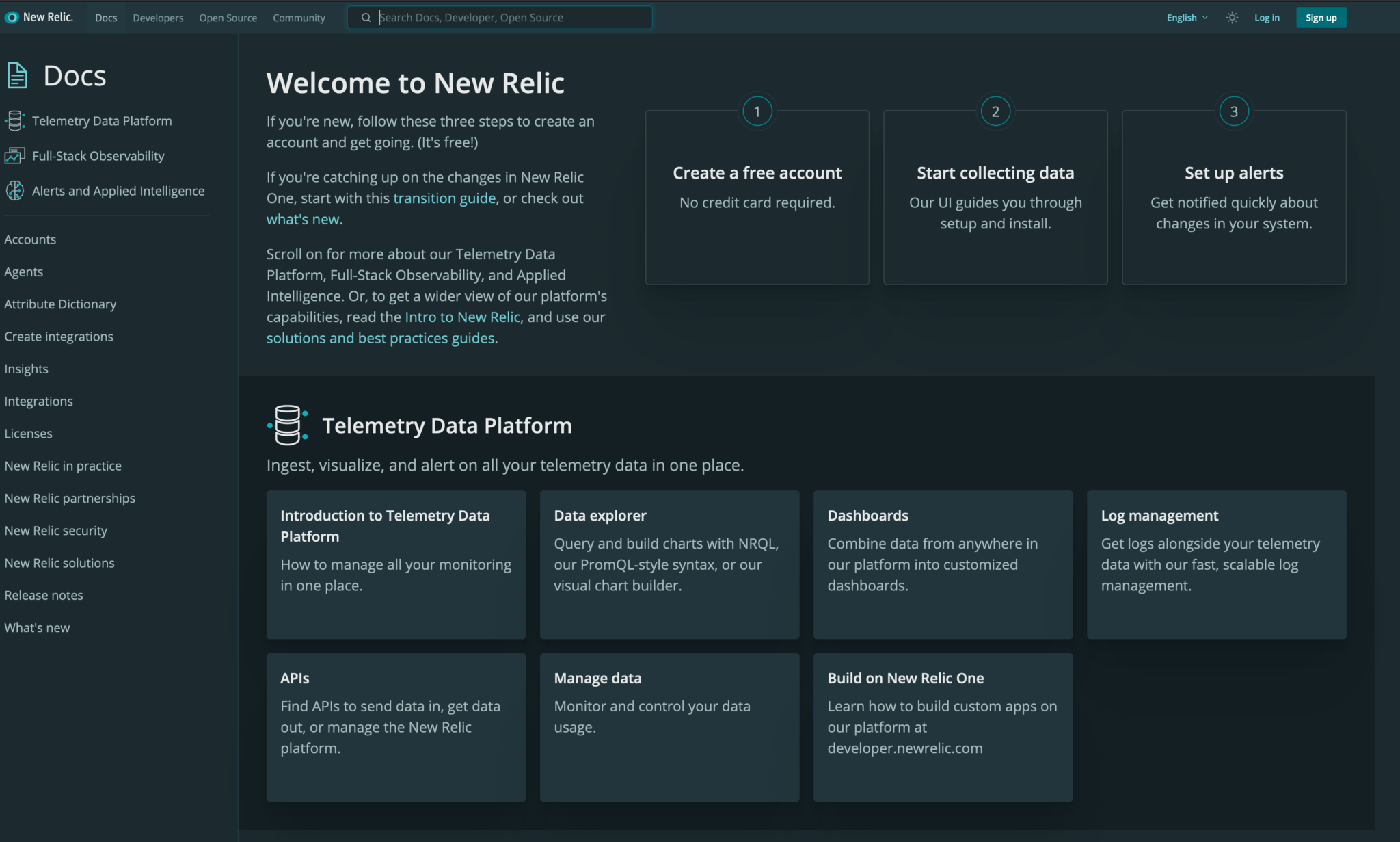The height and width of the screenshot is (842, 1400).
Task: Select Agents in the sidebar
Action: [x=23, y=272]
